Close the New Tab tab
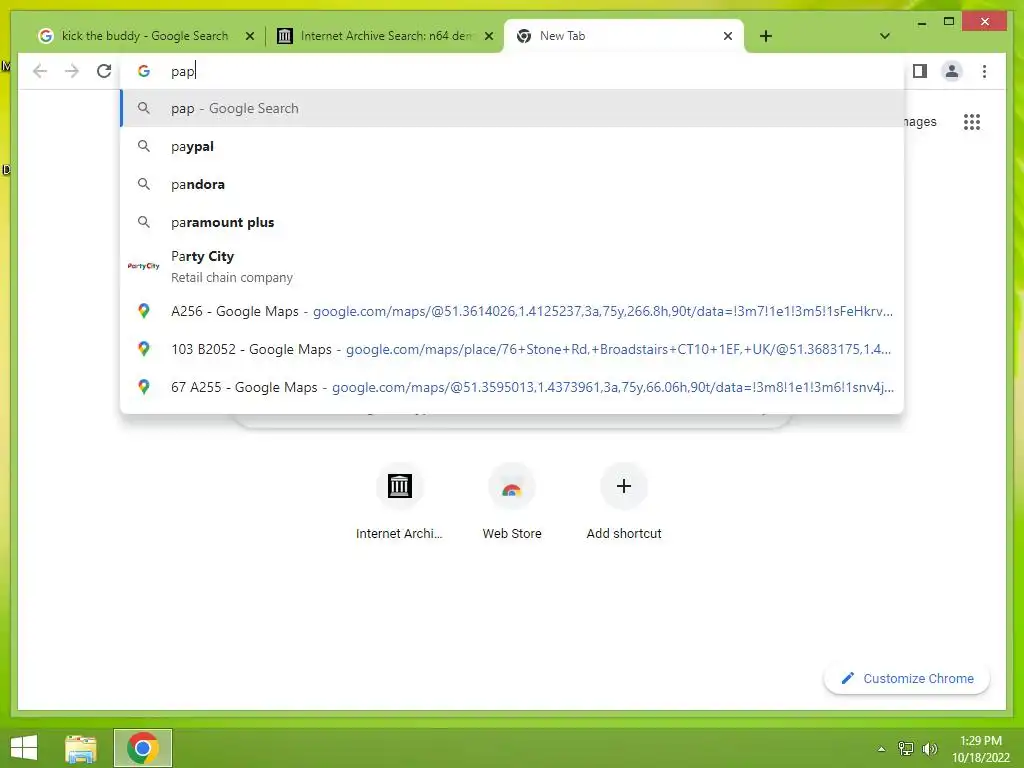1024x768 pixels. click(x=728, y=37)
